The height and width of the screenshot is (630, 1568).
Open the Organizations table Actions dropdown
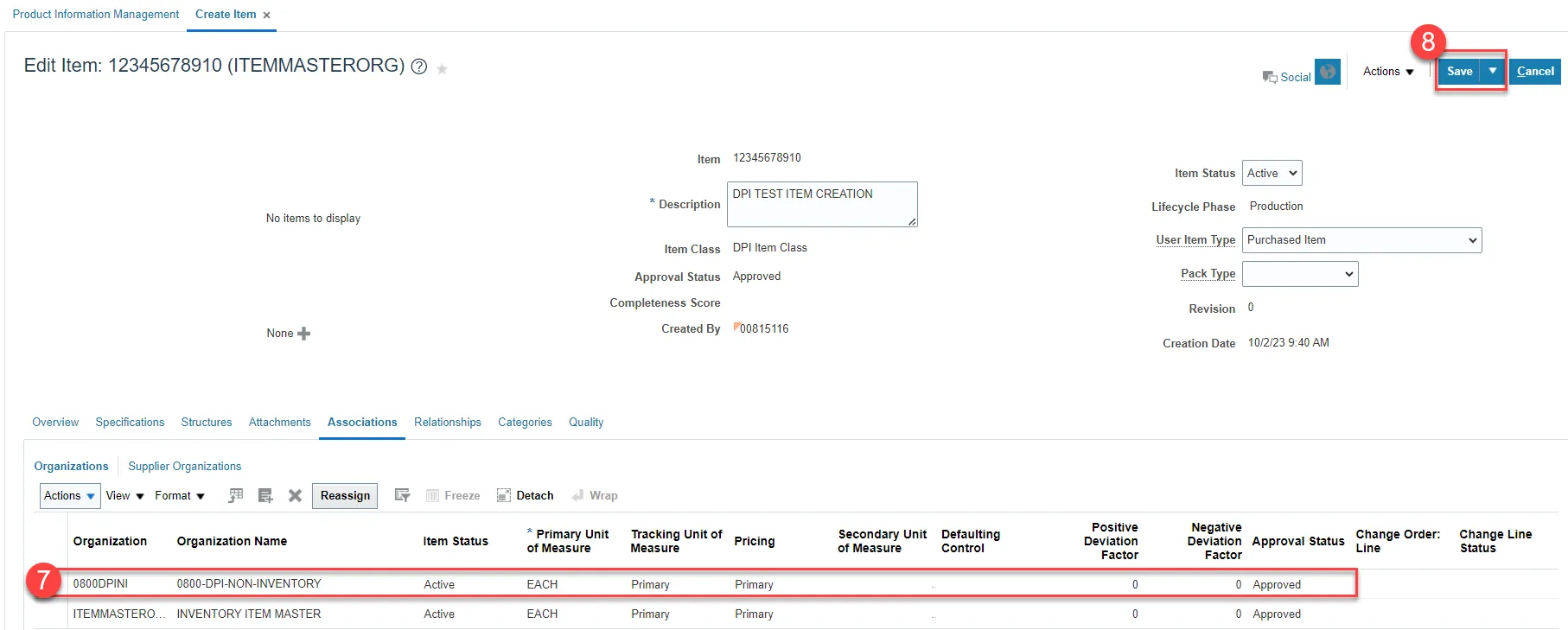pos(70,495)
